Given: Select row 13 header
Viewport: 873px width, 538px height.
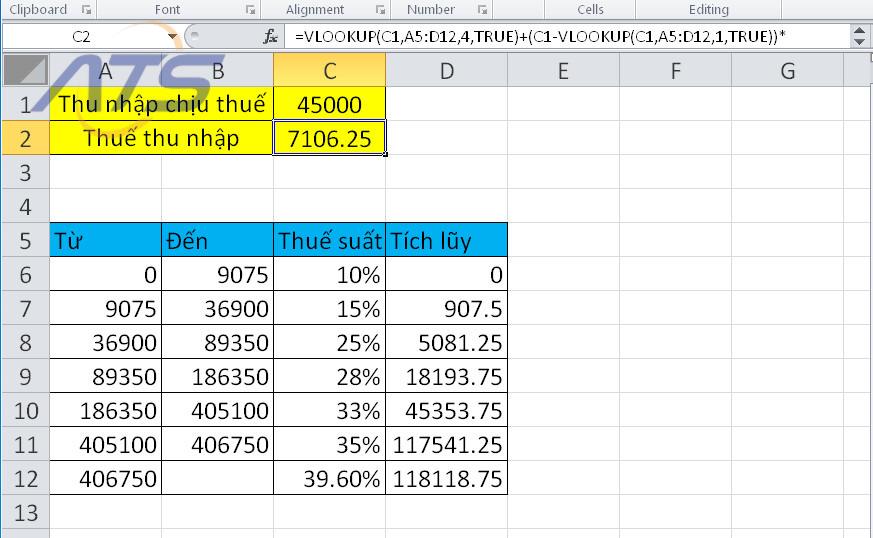Looking at the screenshot, I should [x=24, y=513].
